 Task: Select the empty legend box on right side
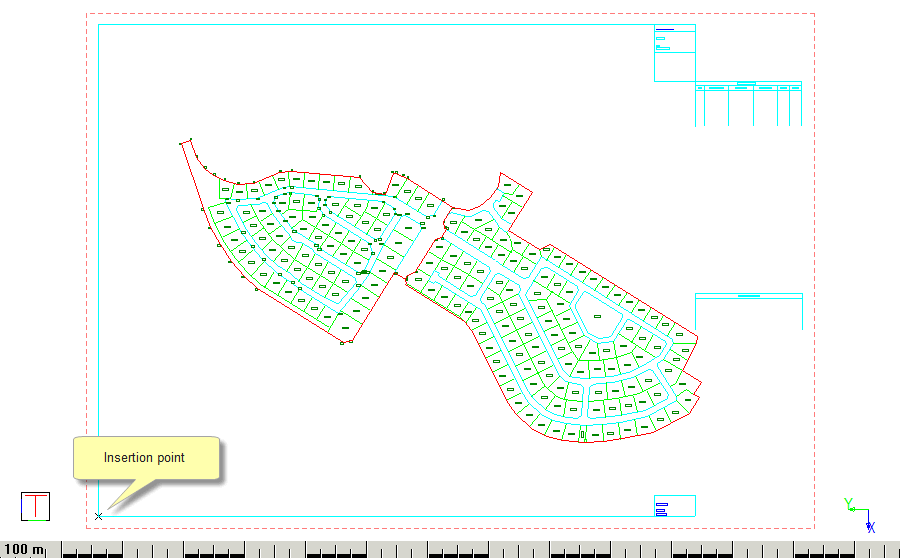[x=748, y=312]
